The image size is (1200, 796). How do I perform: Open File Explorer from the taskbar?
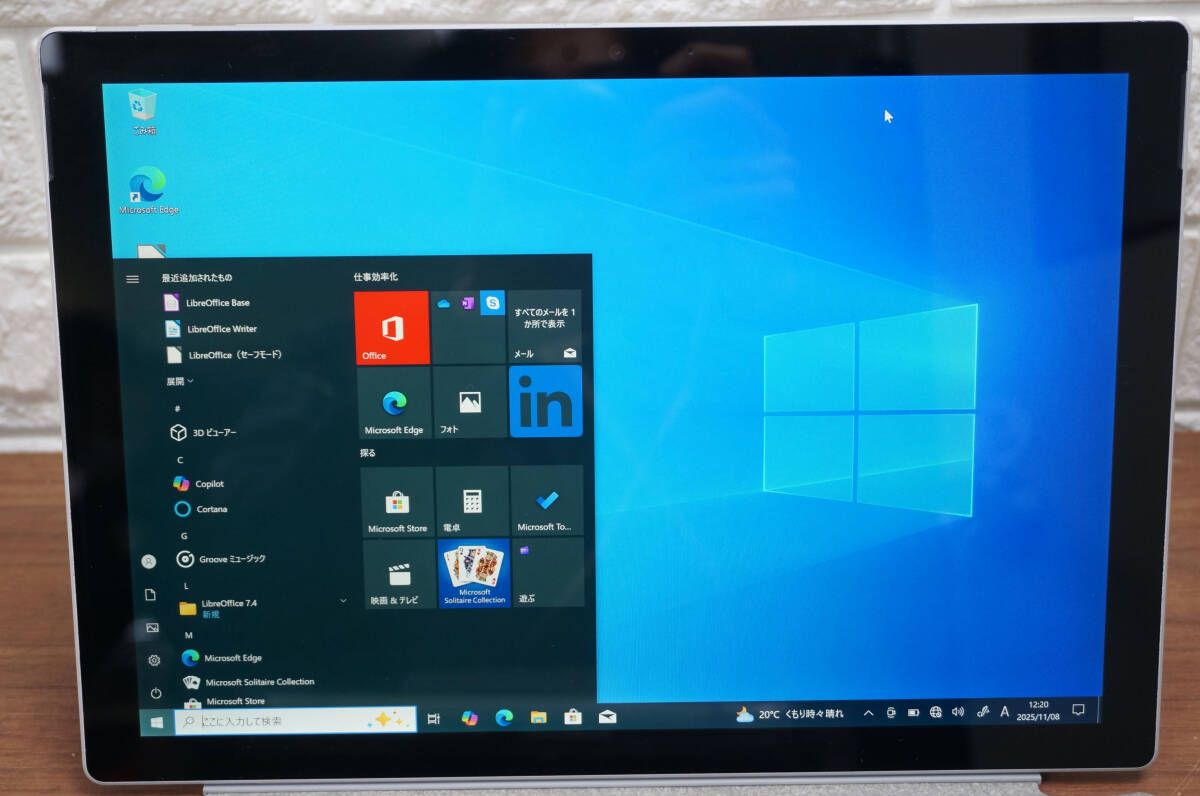(538, 717)
